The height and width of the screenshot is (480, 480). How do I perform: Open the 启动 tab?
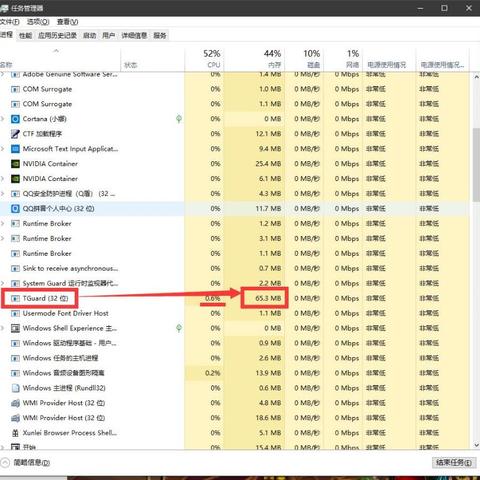pos(89,36)
